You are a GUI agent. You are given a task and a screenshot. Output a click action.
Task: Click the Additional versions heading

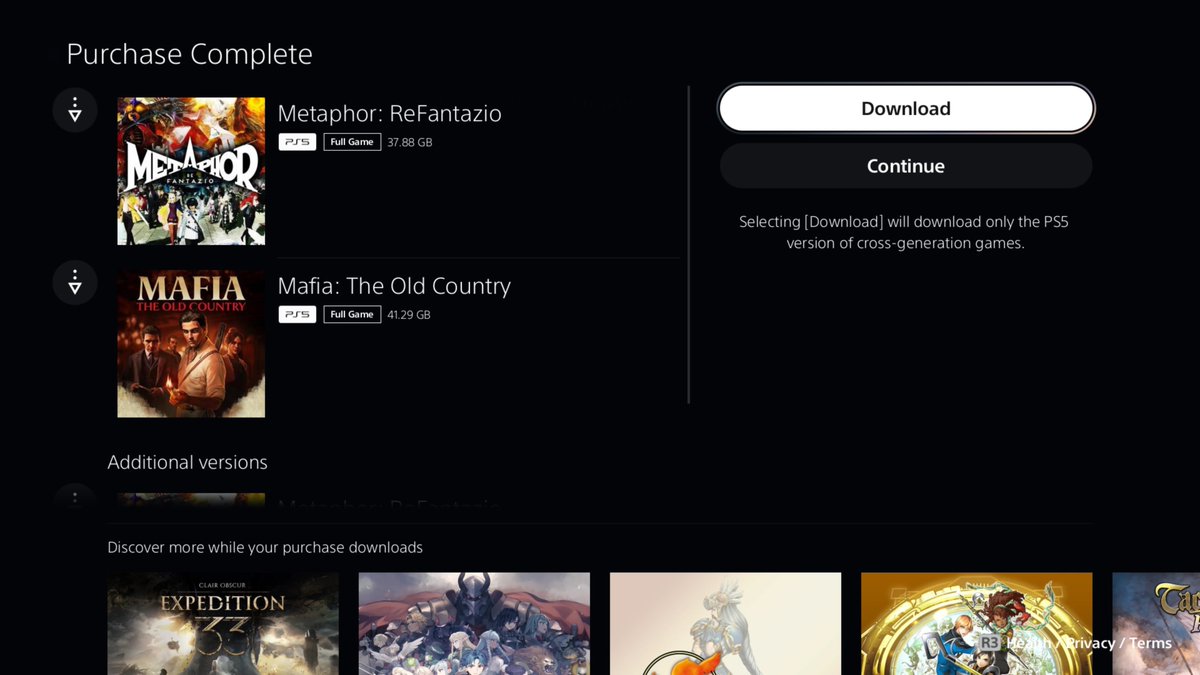tap(187, 462)
